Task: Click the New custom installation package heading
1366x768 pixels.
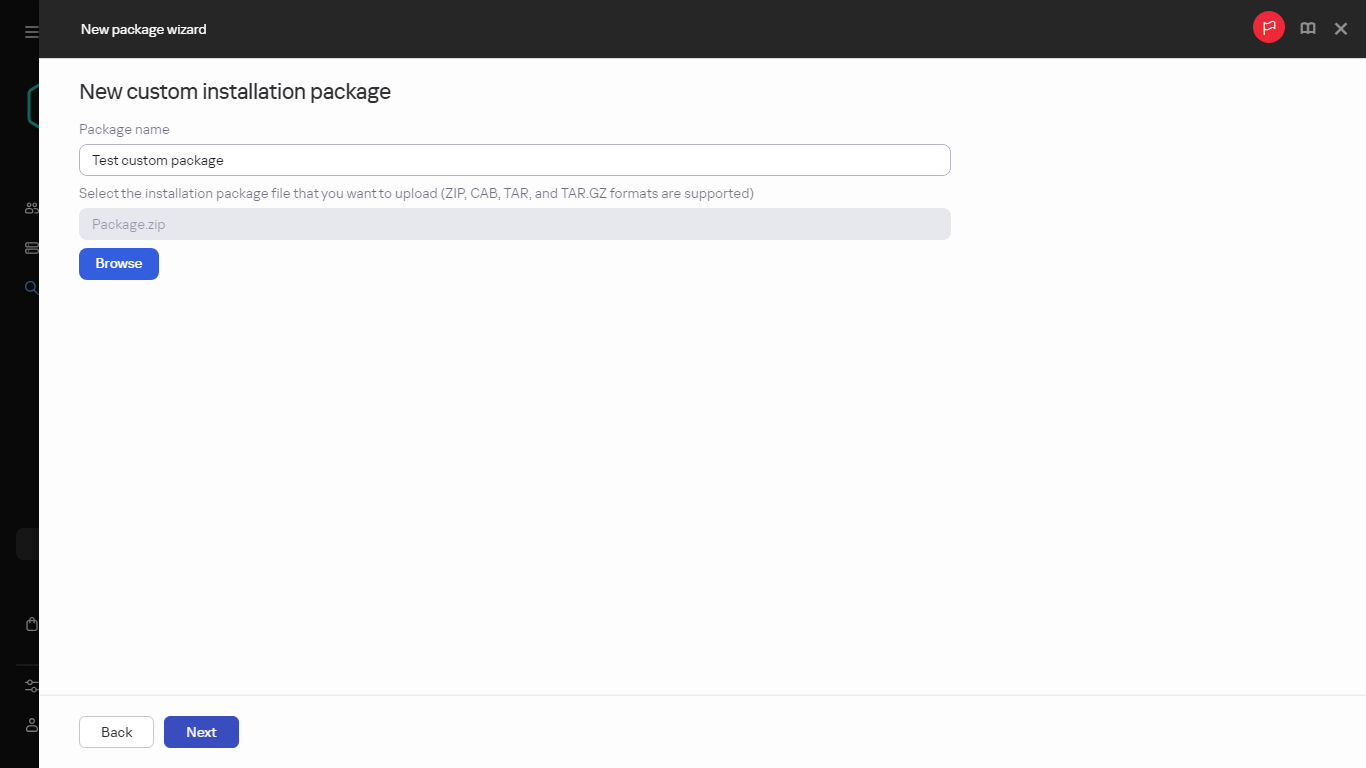Action: (x=234, y=91)
